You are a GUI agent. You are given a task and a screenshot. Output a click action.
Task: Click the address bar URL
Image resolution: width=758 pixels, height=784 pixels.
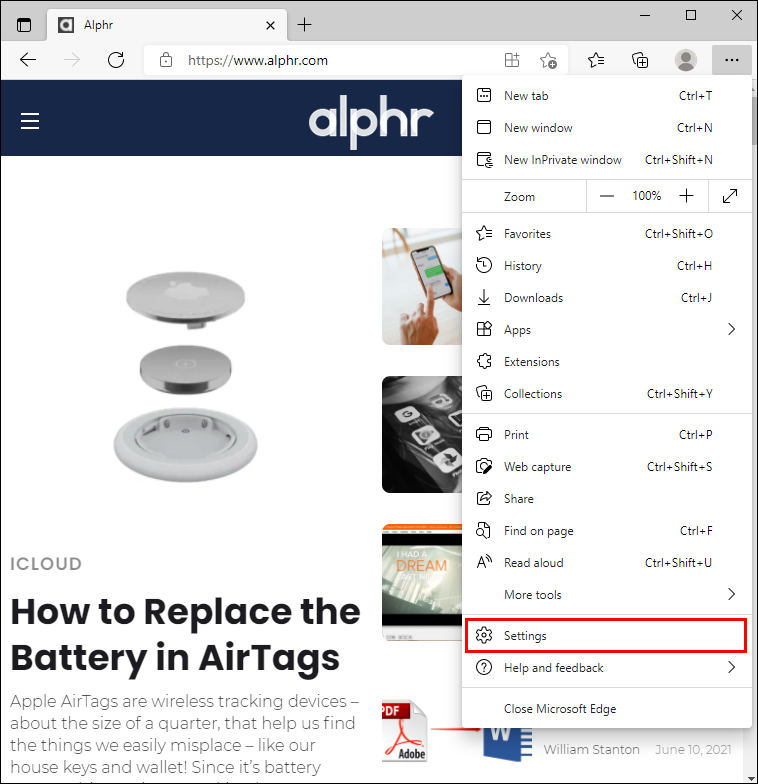258,60
